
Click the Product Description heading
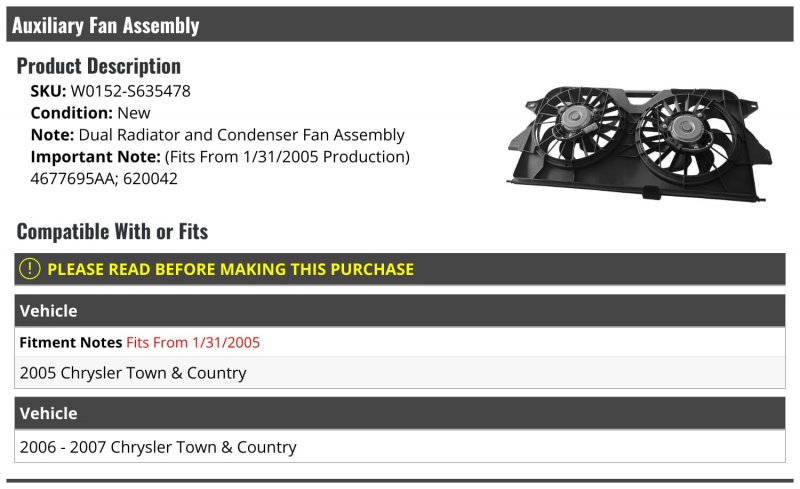pyautogui.click(x=98, y=66)
